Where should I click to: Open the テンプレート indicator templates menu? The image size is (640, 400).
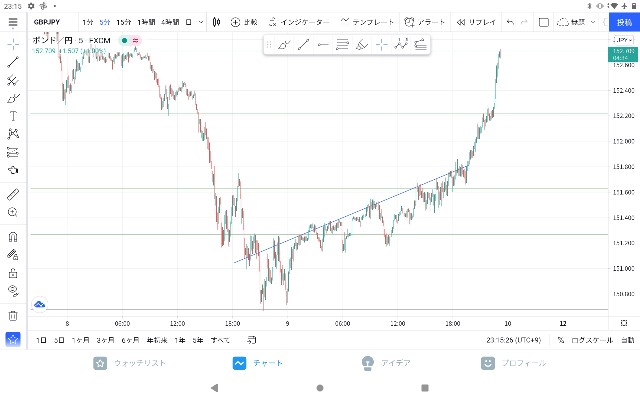(367, 22)
